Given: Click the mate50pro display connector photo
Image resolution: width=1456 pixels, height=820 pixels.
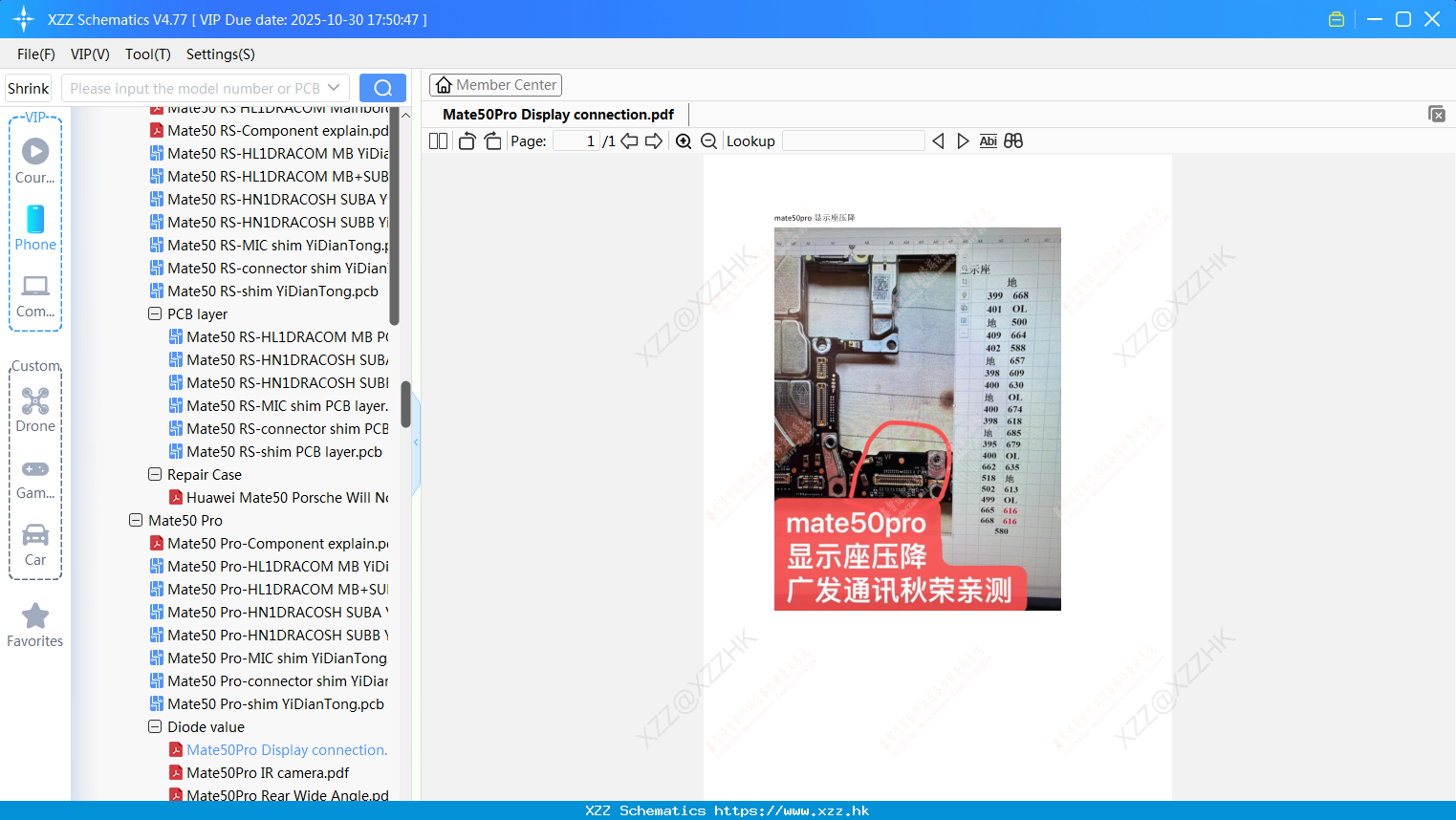Looking at the screenshot, I should (x=918, y=419).
